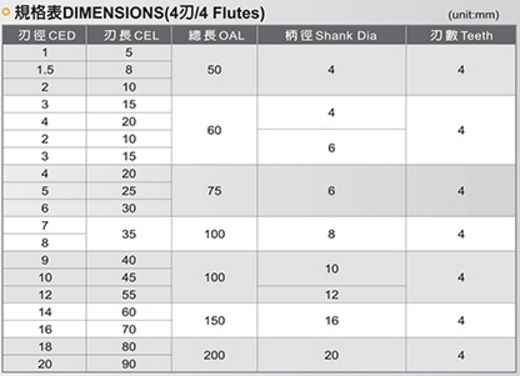The width and height of the screenshot is (520, 376).
Task: Select the Shank Dia cell showing 12
Action: point(331,295)
